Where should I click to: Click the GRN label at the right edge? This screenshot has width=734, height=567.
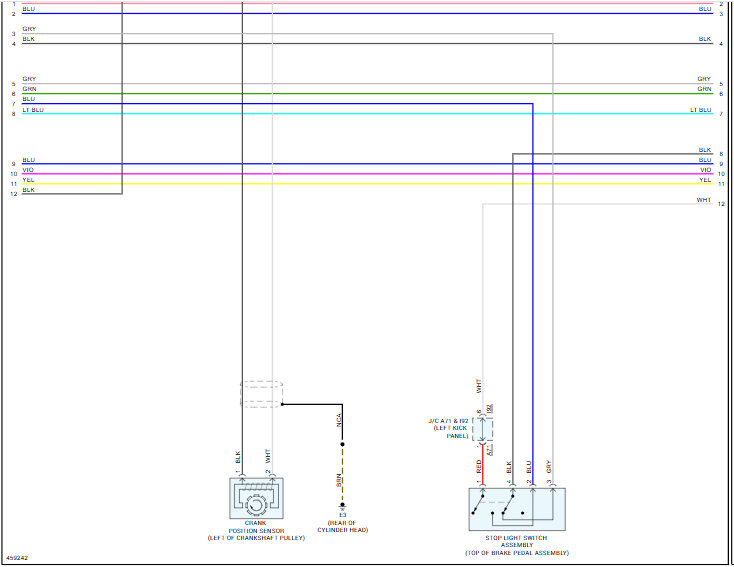(704, 89)
